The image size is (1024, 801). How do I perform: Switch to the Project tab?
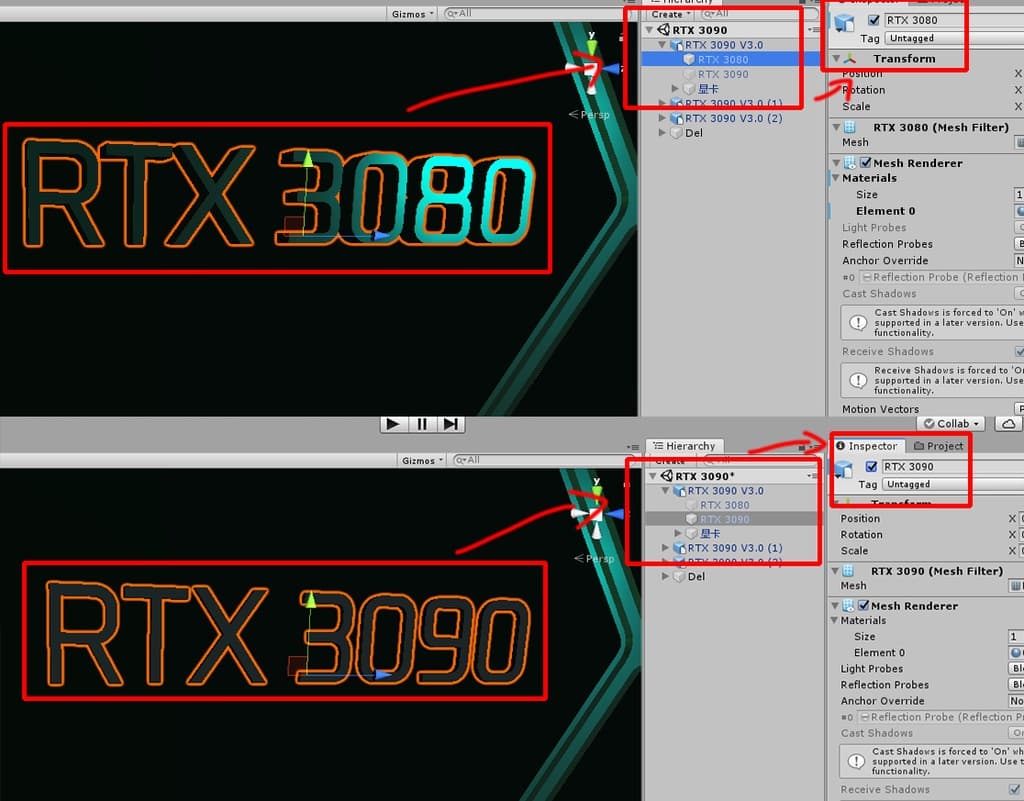[939, 446]
